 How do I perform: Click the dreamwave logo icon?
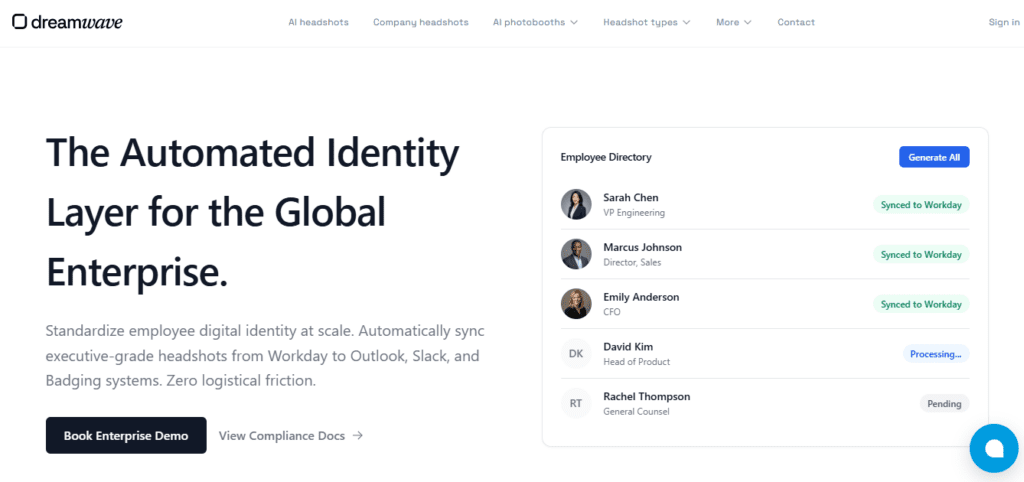[x=19, y=22]
